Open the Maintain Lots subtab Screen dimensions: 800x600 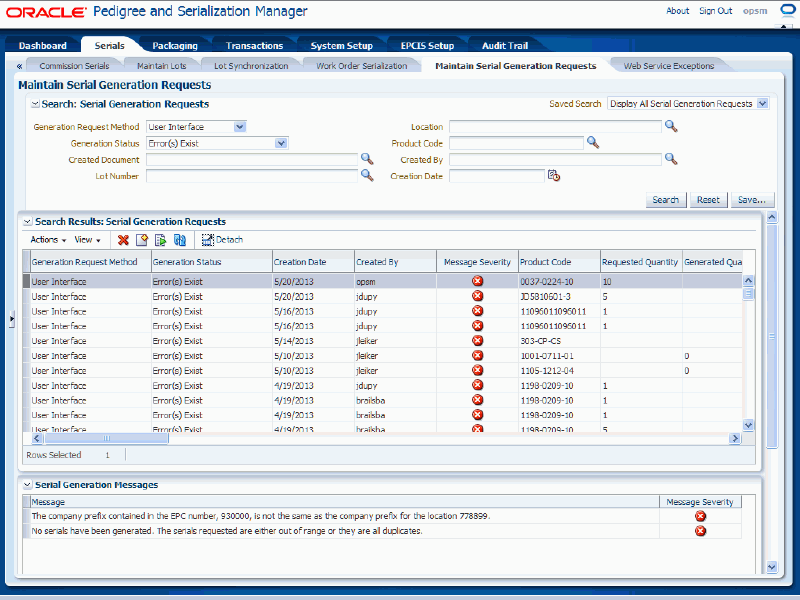click(162, 66)
